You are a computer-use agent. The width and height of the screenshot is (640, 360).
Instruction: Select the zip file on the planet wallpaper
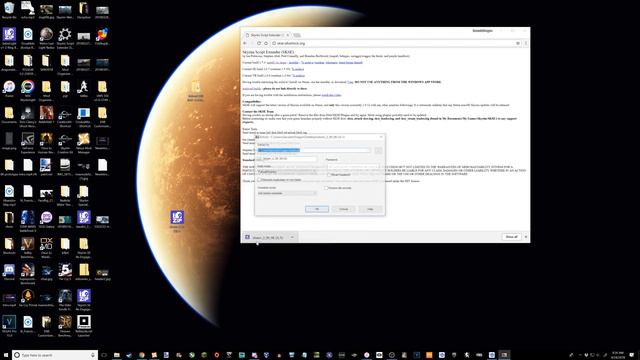177,221
